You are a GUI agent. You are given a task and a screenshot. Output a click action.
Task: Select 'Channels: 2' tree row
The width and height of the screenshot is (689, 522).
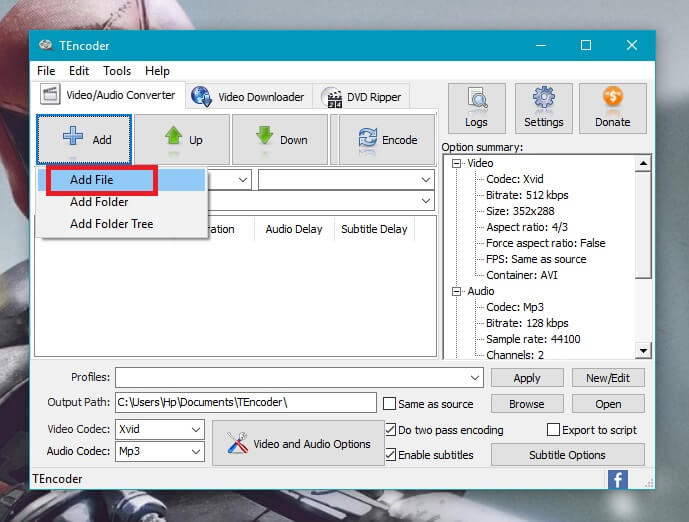point(515,354)
